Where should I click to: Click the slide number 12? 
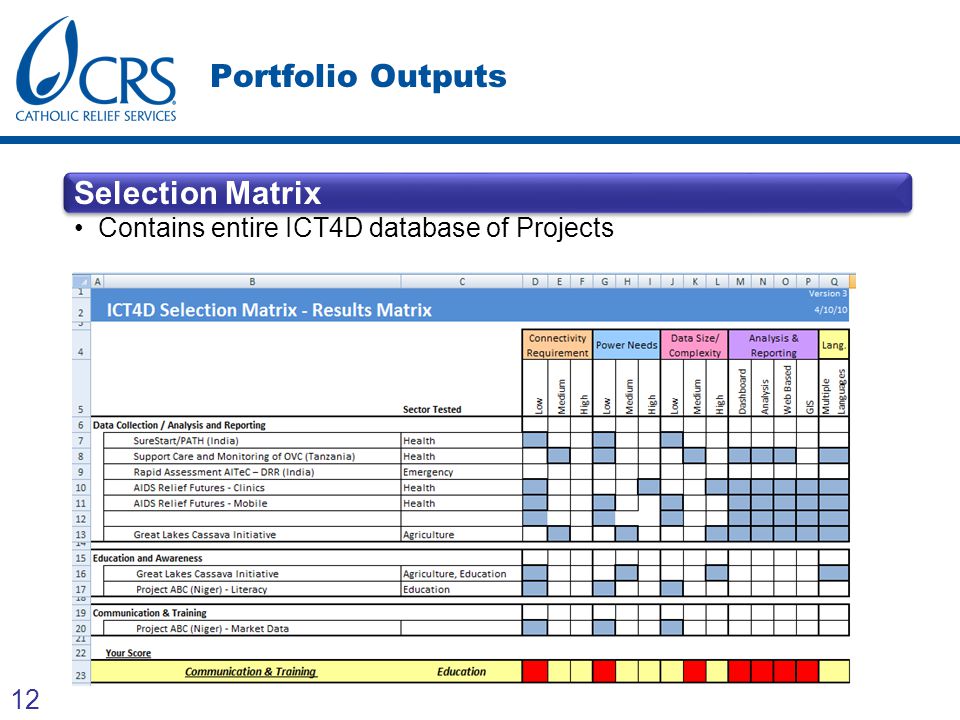tap(25, 700)
